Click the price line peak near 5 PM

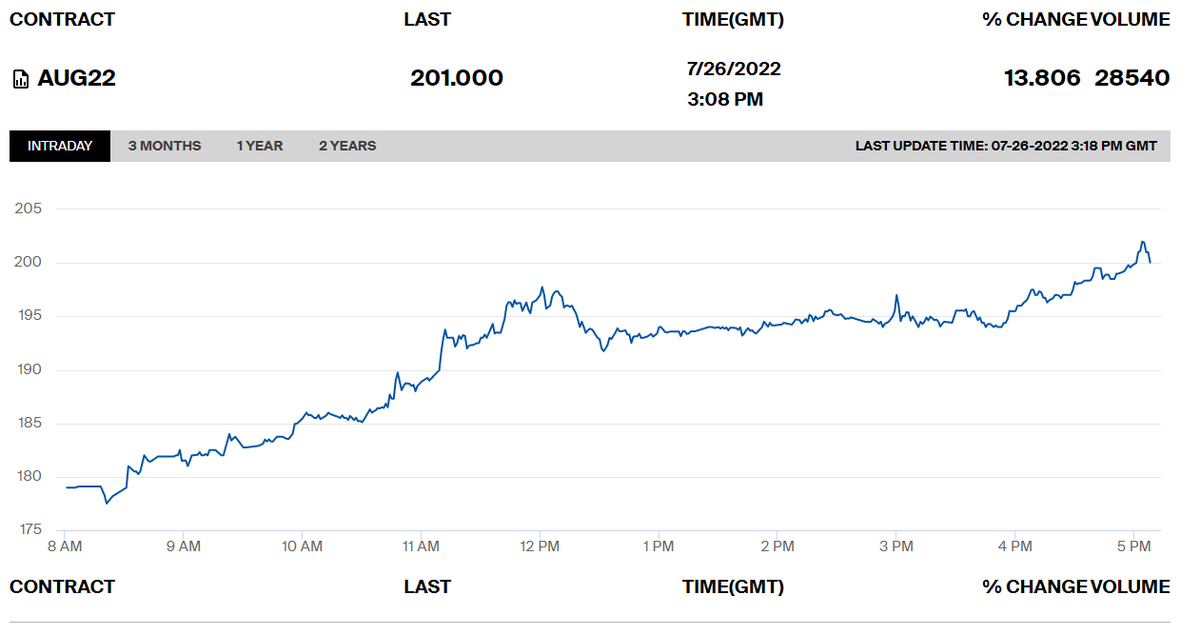1142,242
